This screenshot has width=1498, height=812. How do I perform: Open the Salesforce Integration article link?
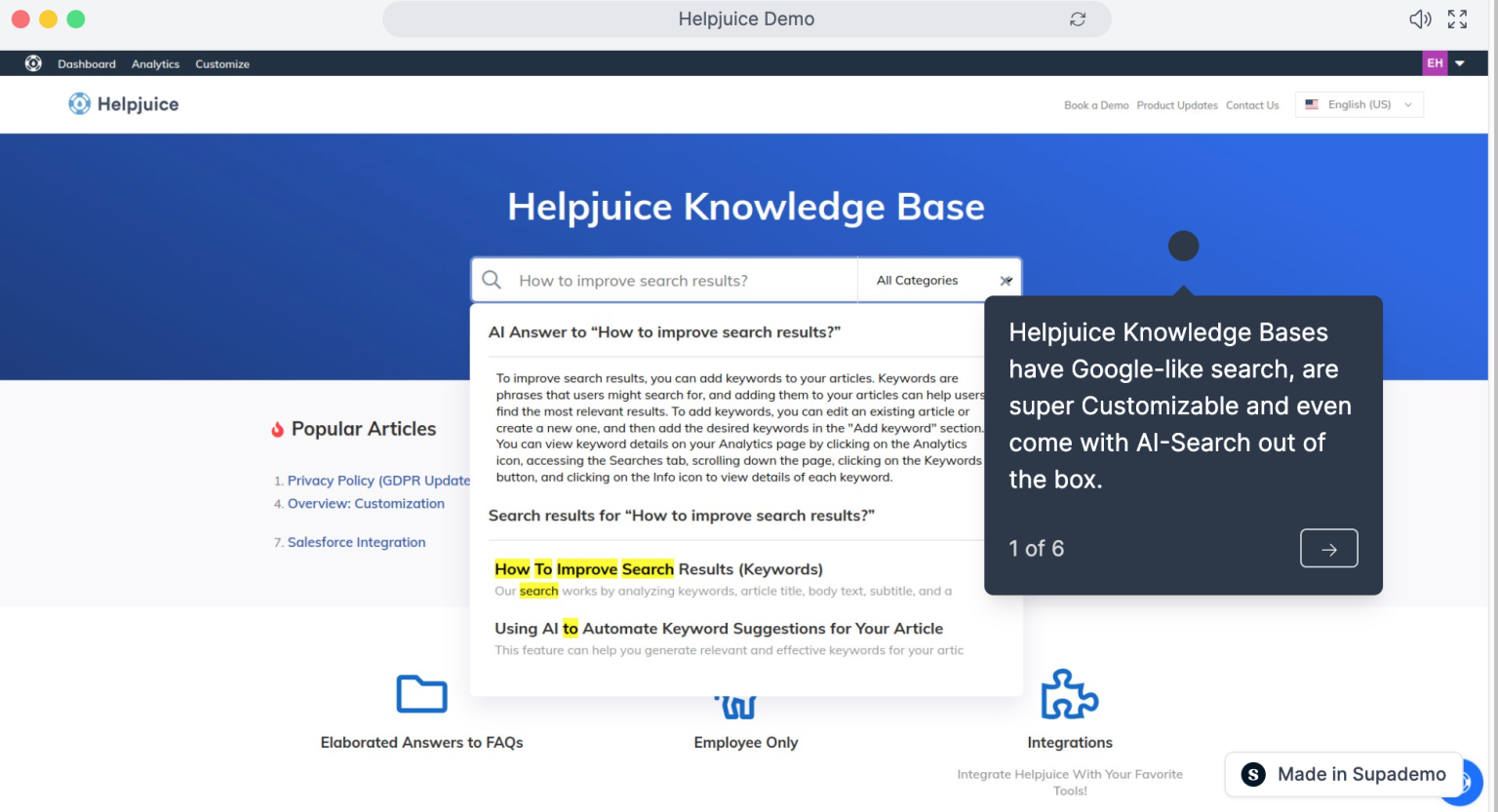(356, 542)
